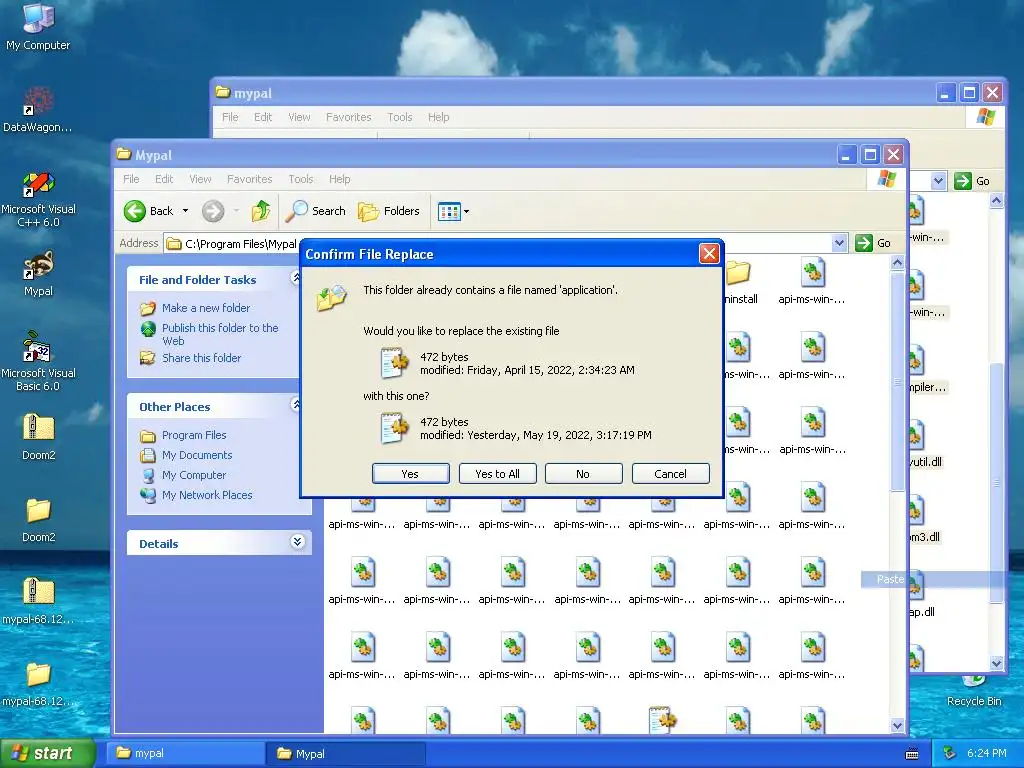Select the notepad-style file icon in bottom row

[x=663, y=720]
